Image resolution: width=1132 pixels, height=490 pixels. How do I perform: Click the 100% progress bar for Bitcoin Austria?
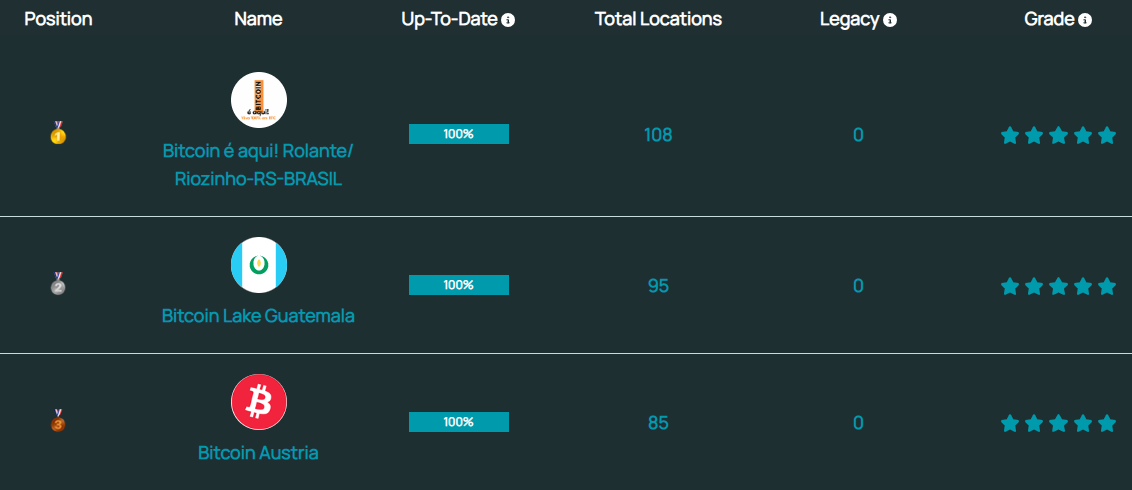459,422
